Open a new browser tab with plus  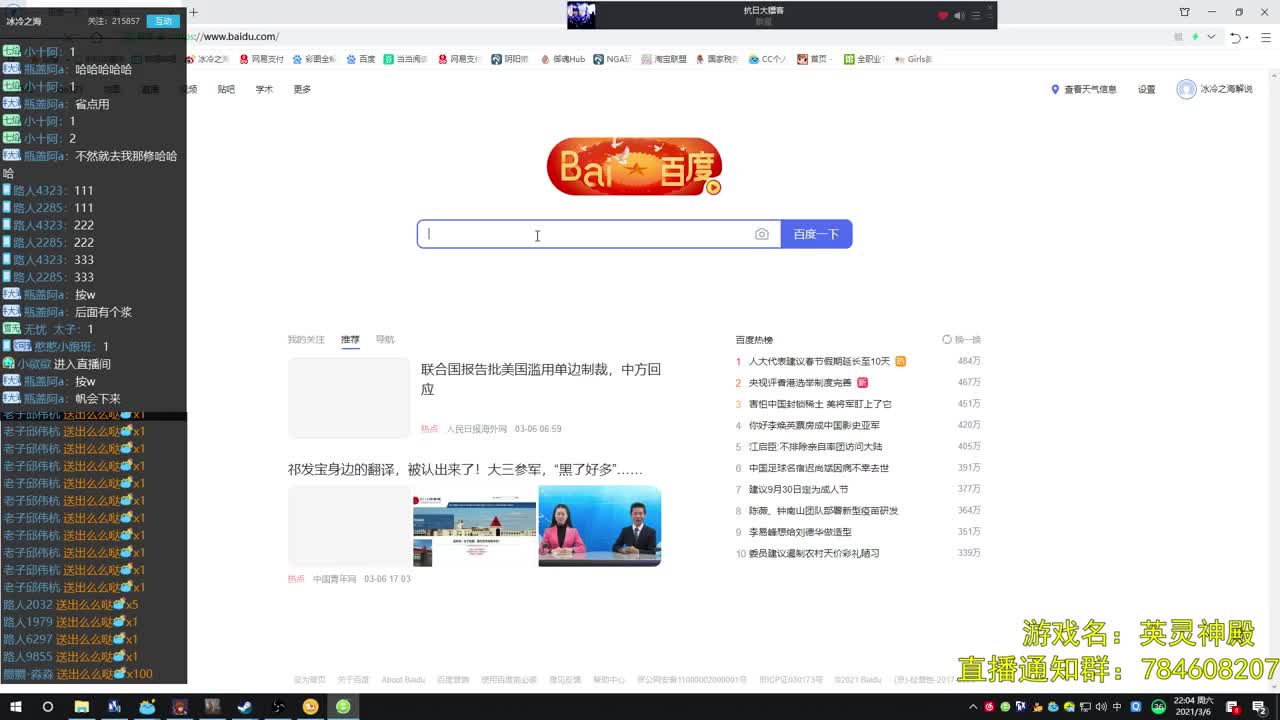pos(194,12)
